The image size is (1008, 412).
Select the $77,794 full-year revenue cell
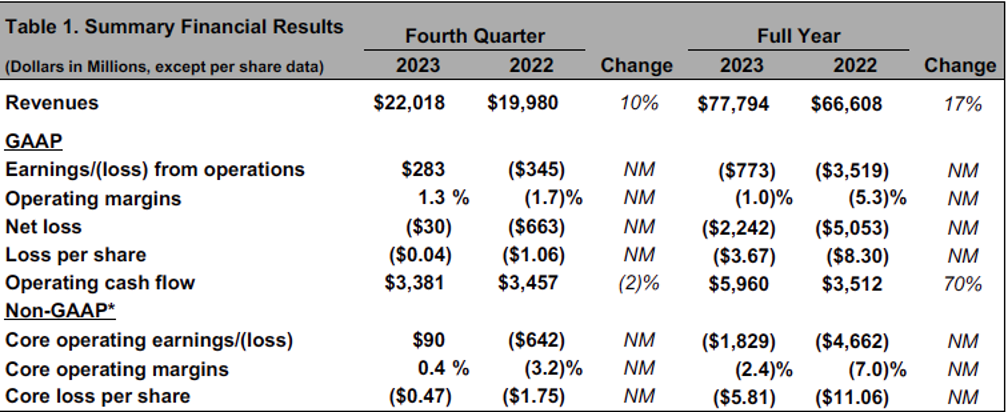[733, 103]
